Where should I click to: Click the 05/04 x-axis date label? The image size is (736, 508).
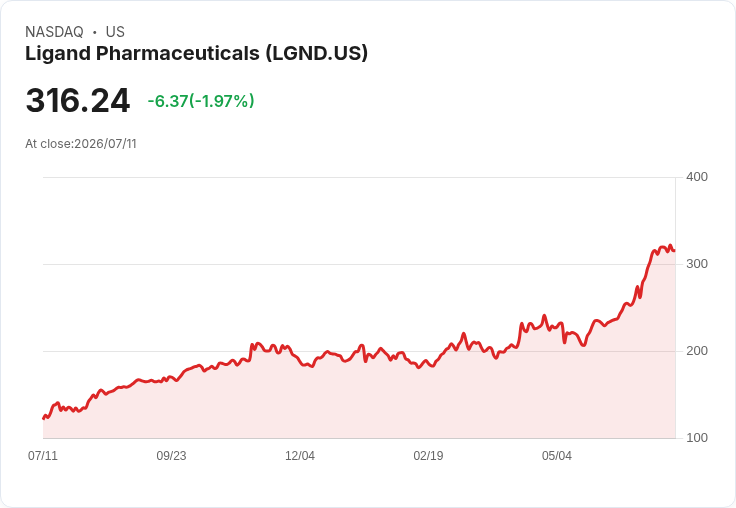pos(557,456)
